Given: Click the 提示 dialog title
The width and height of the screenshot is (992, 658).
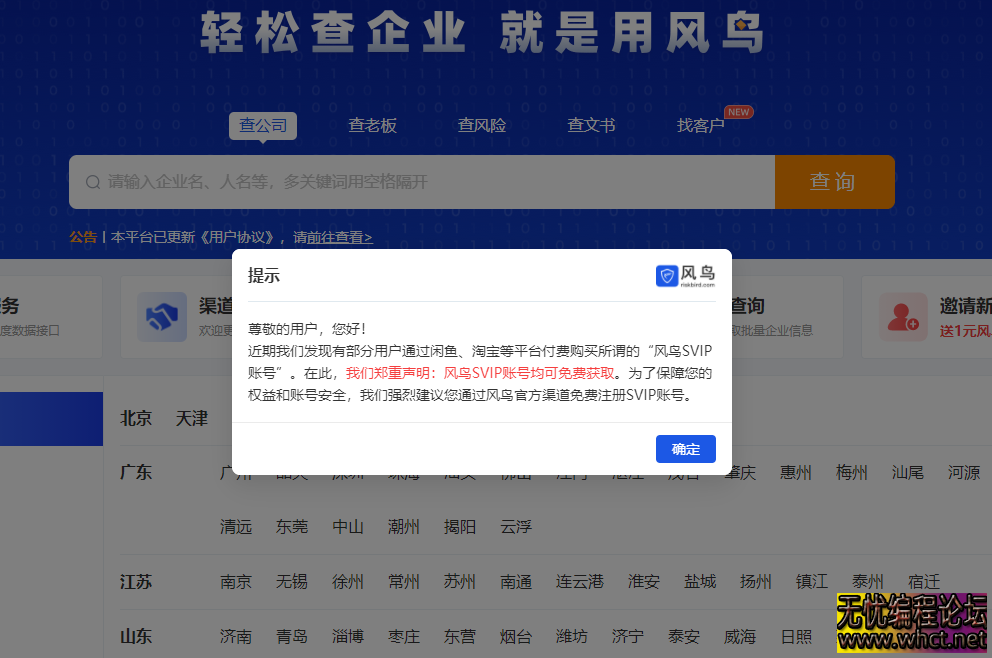Looking at the screenshot, I should point(264,276).
